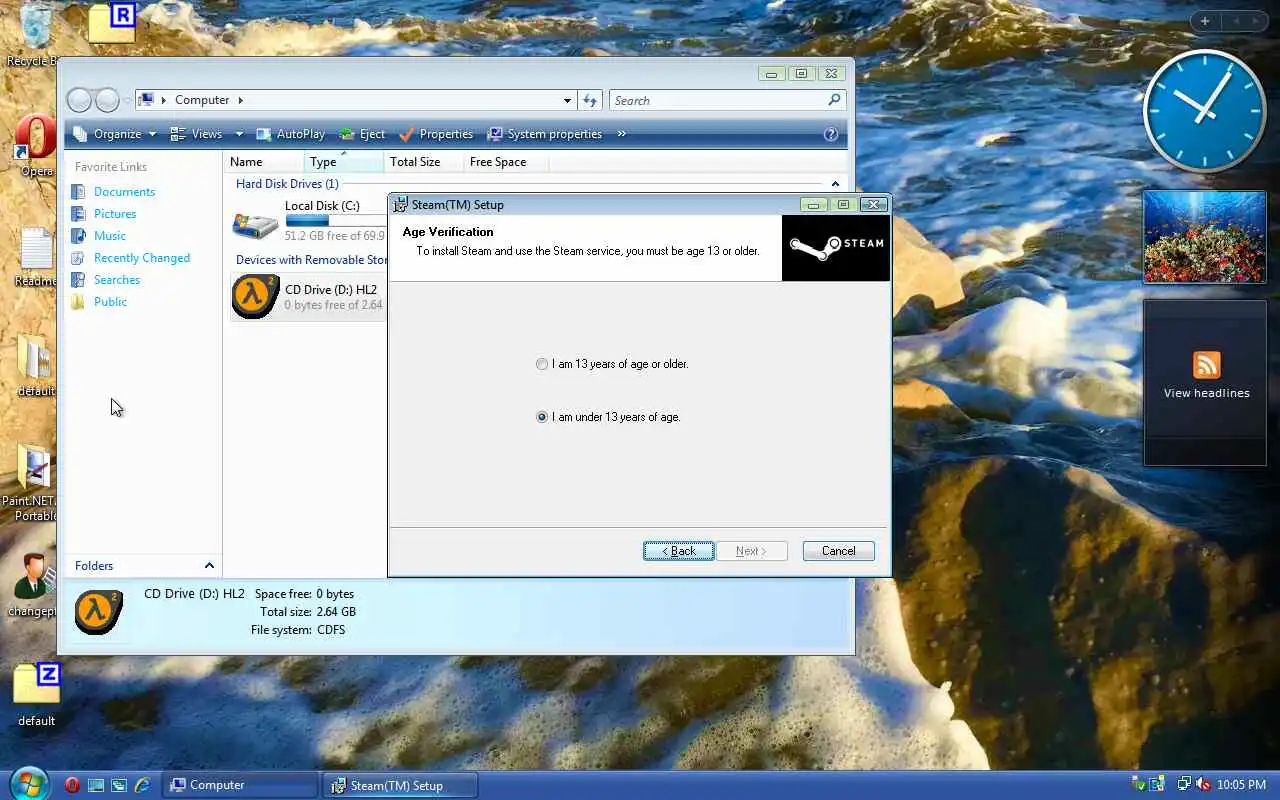Sort by the Total Size column
Image resolution: width=1280 pixels, height=800 pixels.
(424, 162)
